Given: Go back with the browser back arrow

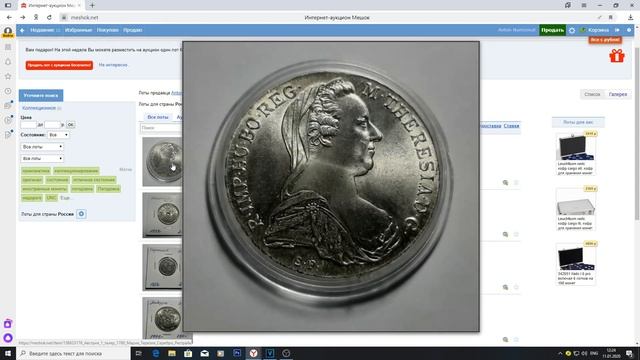Looking at the screenshot, I should 9,18.
